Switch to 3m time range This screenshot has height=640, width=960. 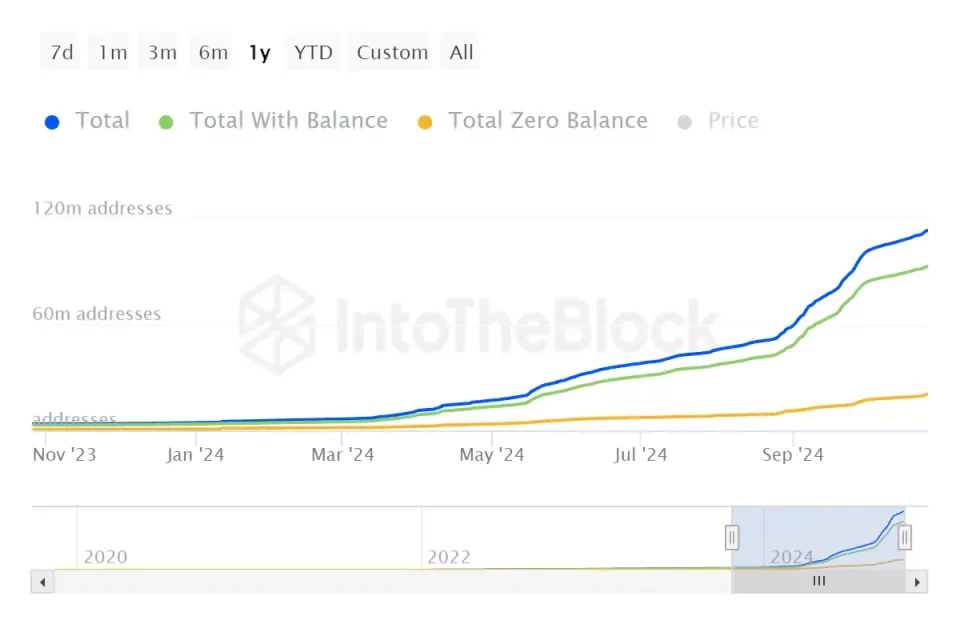click(162, 53)
